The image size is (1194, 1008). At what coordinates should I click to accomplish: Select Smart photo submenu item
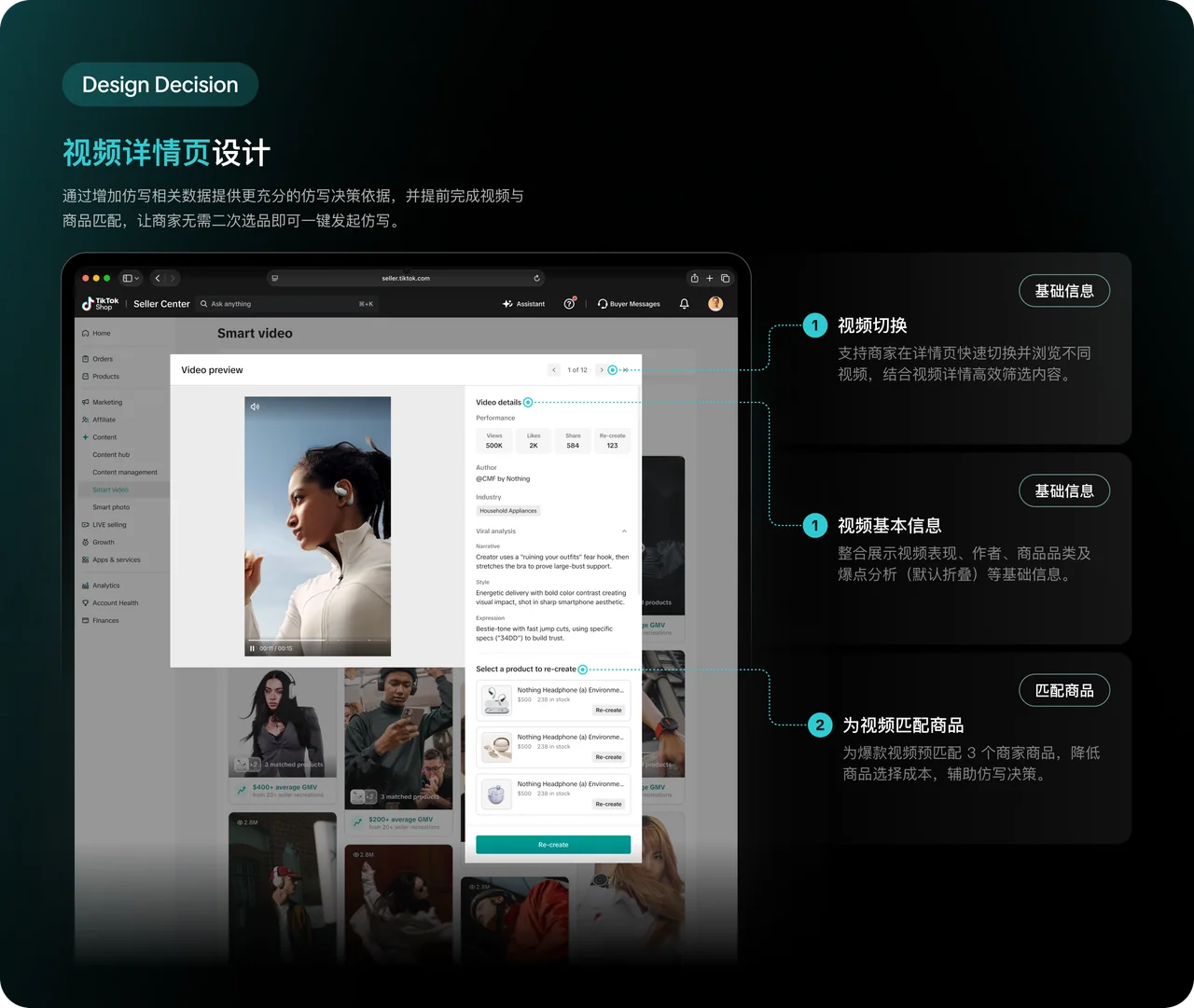click(x=111, y=507)
